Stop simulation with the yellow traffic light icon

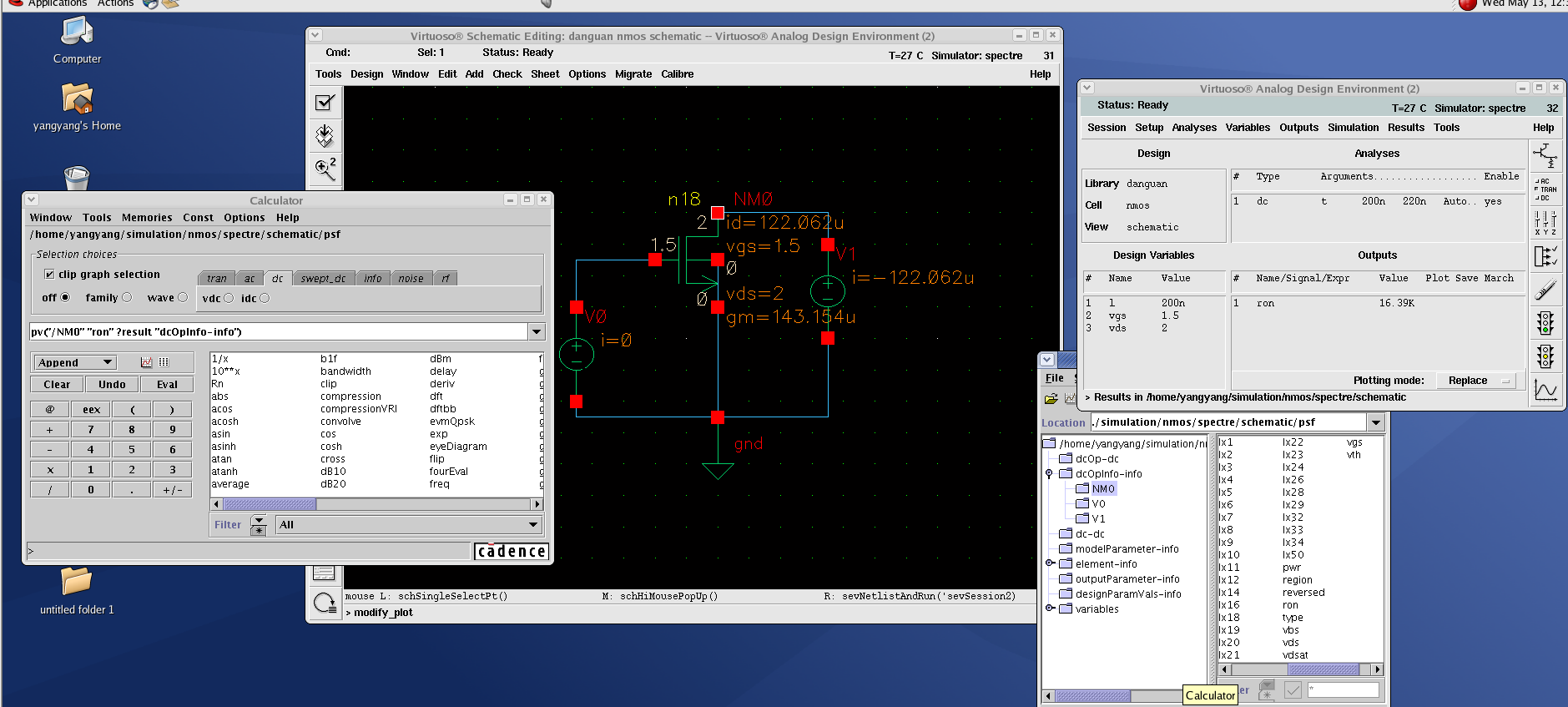[x=1545, y=356]
